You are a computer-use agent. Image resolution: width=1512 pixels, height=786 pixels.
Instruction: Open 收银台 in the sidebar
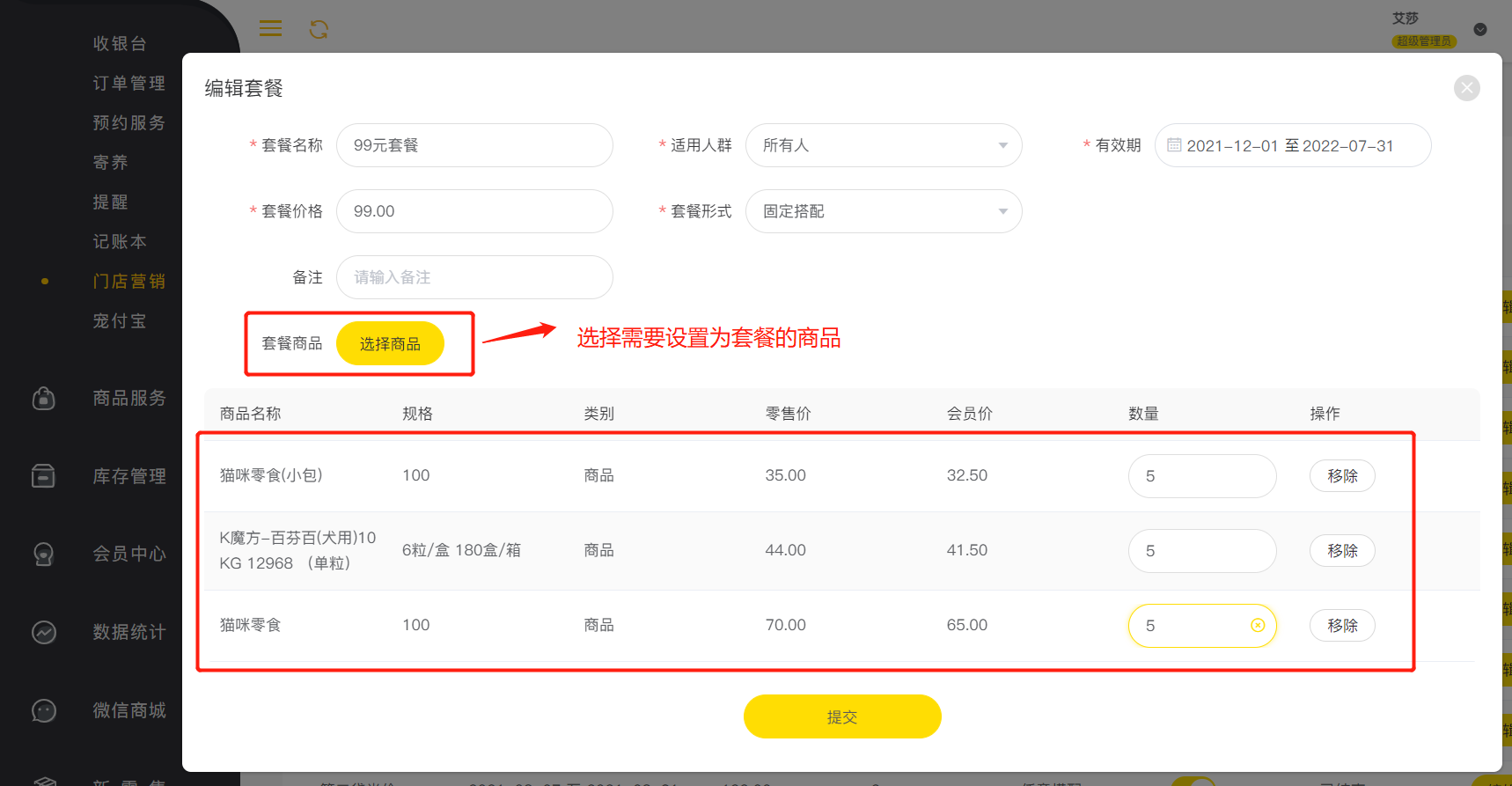tap(120, 43)
